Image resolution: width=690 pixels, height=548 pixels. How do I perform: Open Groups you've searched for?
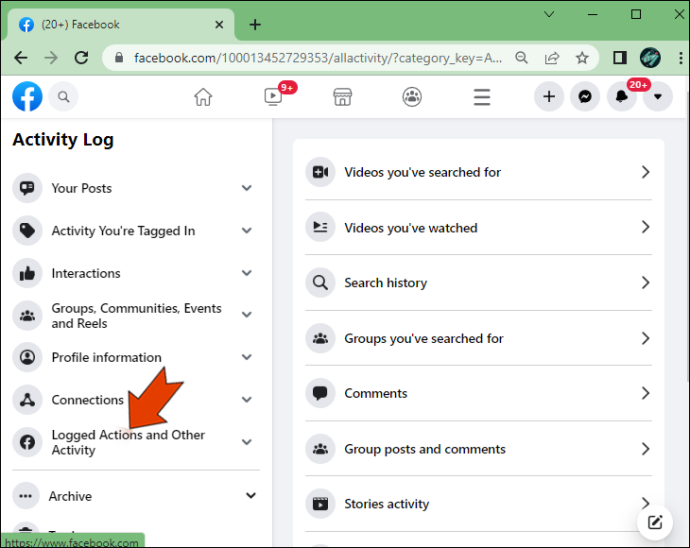tap(478, 338)
